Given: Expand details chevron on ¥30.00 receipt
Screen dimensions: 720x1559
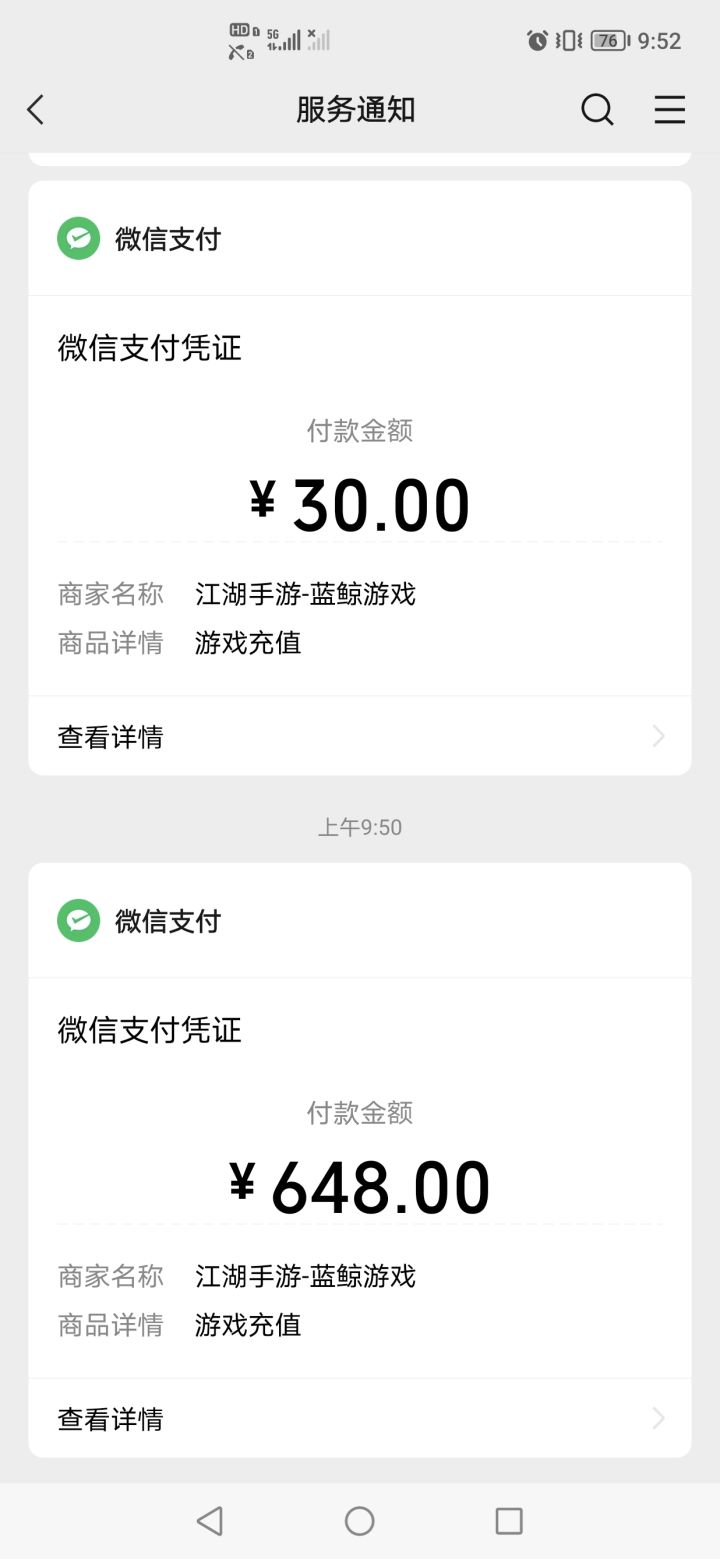Looking at the screenshot, I should pyautogui.click(x=658, y=737).
